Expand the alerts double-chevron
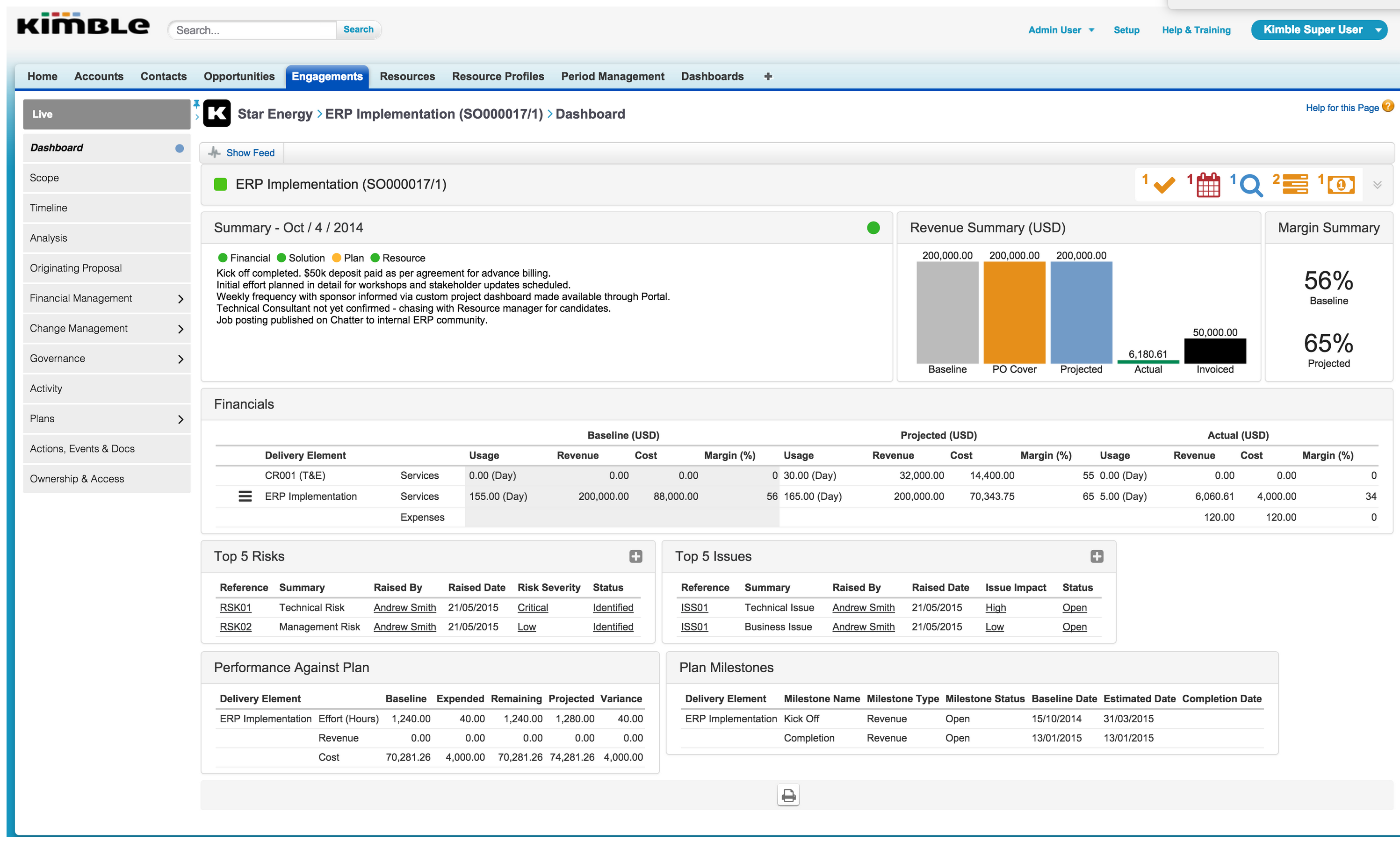The image size is (1400, 849). (x=1377, y=185)
